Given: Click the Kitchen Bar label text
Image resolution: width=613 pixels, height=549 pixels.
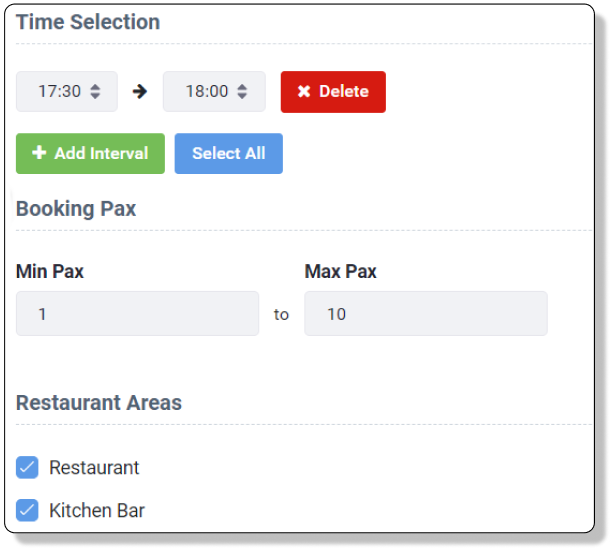Looking at the screenshot, I should tap(97, 511).
